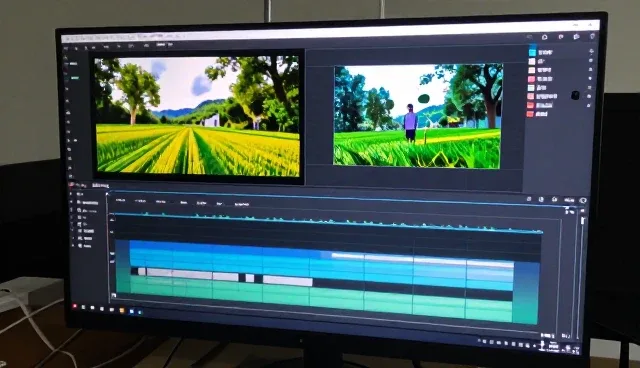Select the bottom-most red color label in right list

pos(530,114)
